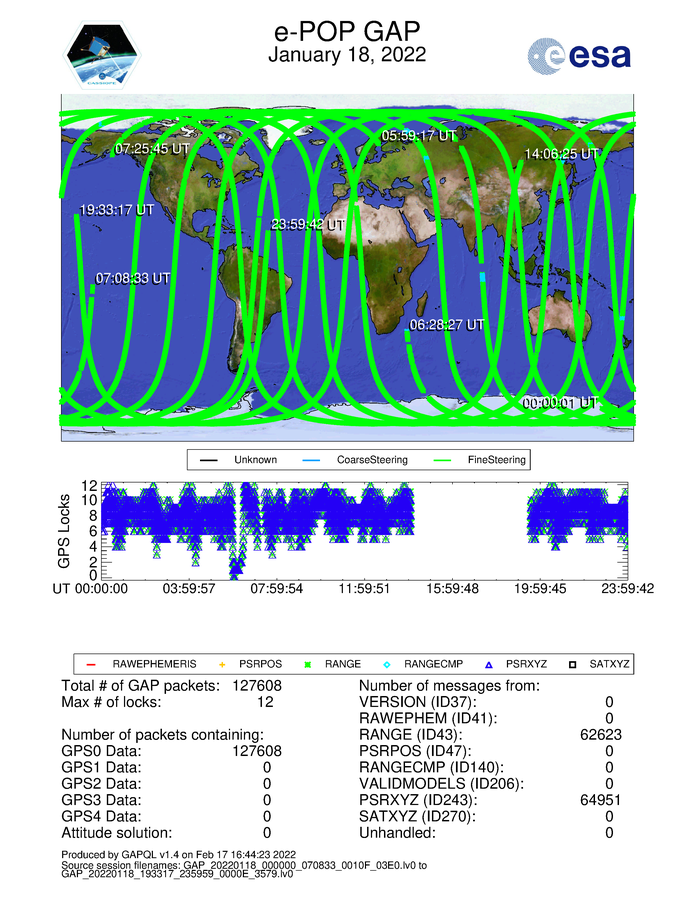The height and width of the screenshot is (899, 695).
Task: Select the 07:25:45 UT map timestamp
Action: tap(152, 148)
